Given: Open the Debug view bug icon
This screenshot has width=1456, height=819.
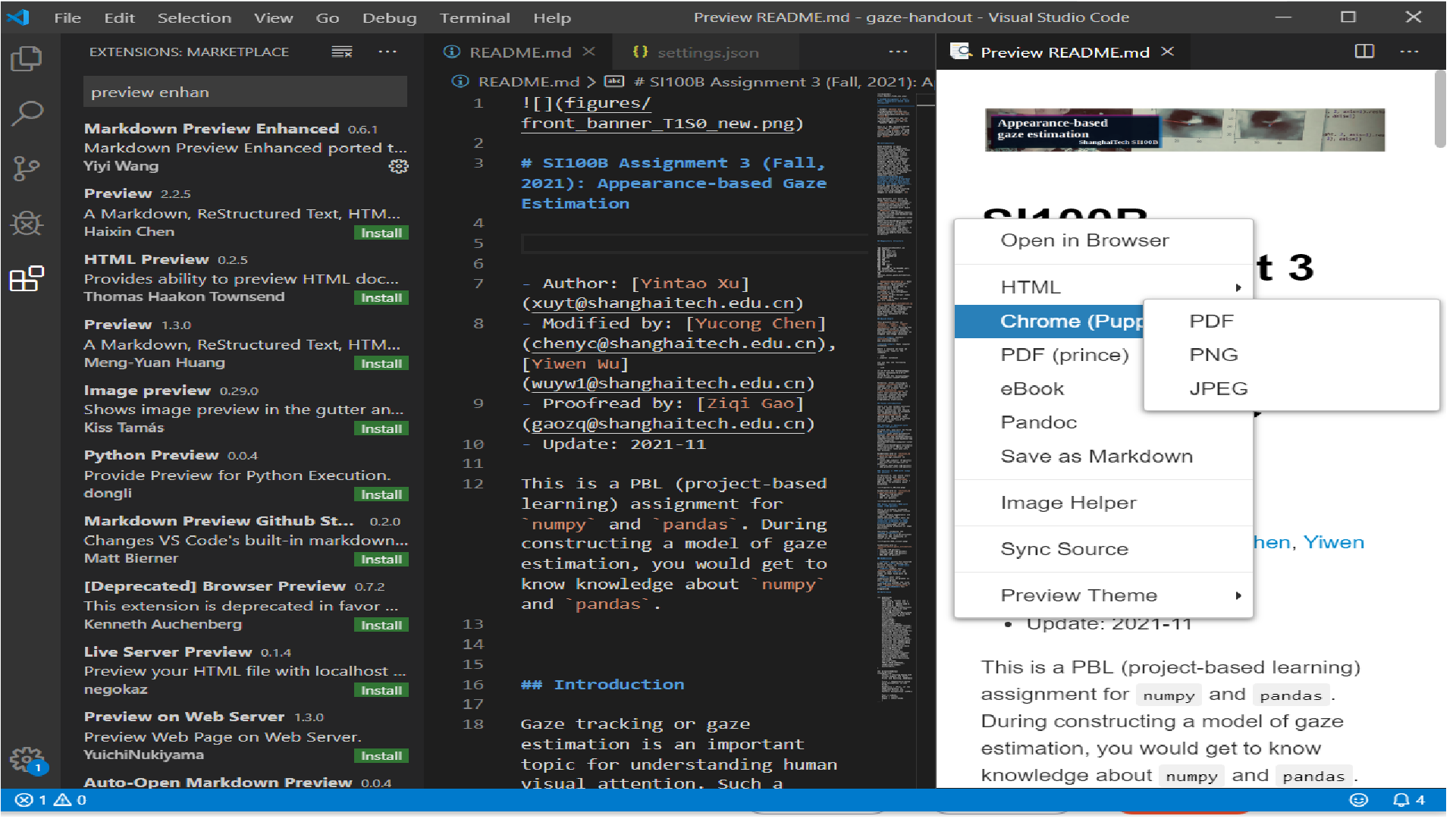Looking at the screenshot, I should (x=27, y=224).
